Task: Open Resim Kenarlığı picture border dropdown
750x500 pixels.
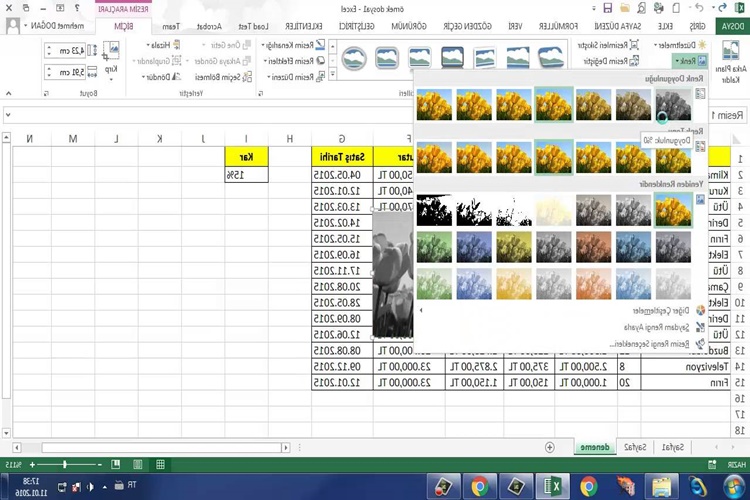Action: point(293,45)
